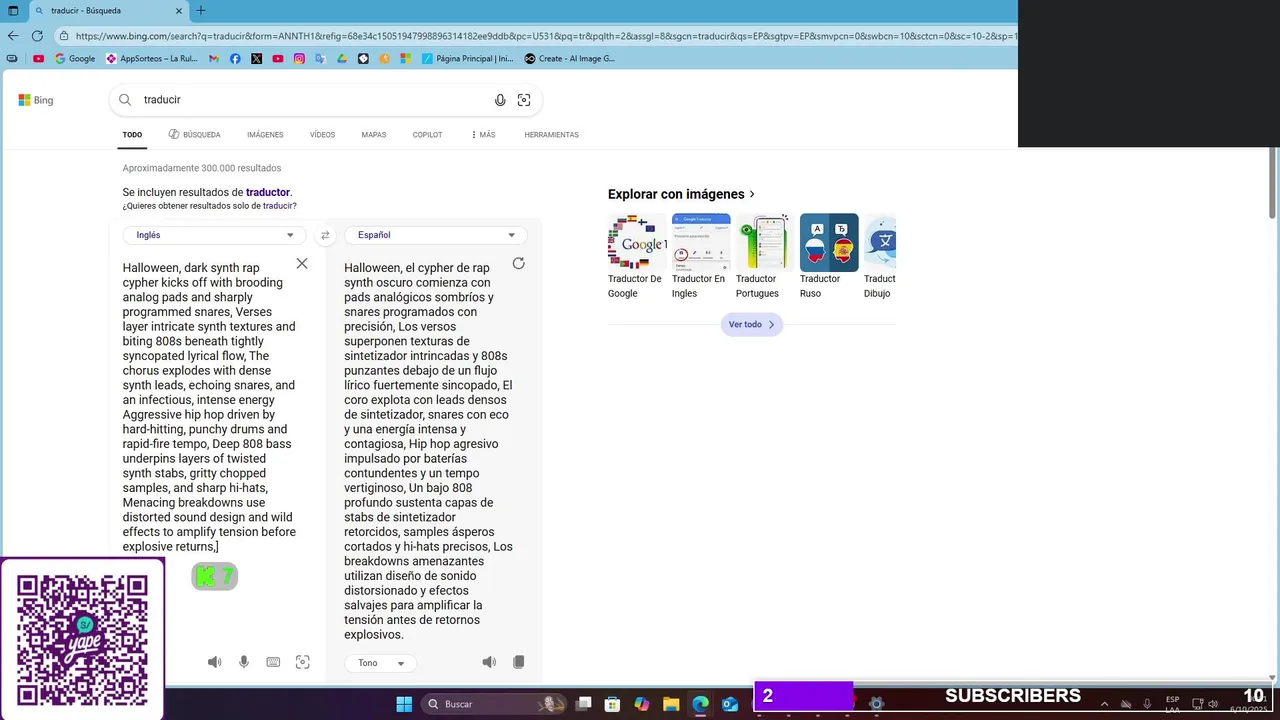Open the tab actions menu icon

[x=13, y=11]
